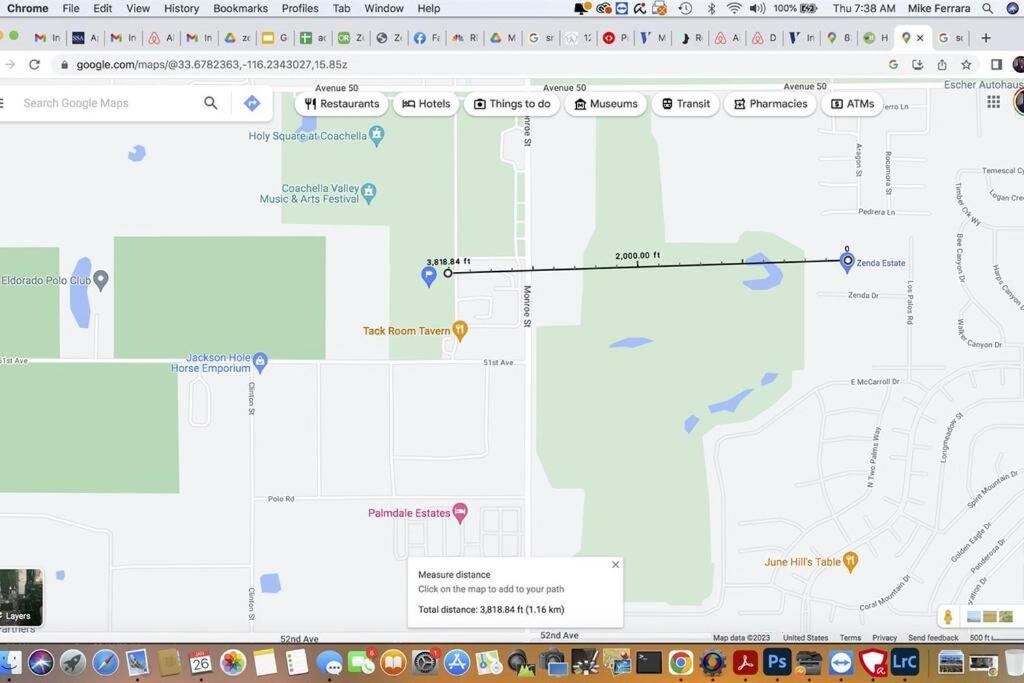Select the Pharmacies chip

[x=771, y=104]
